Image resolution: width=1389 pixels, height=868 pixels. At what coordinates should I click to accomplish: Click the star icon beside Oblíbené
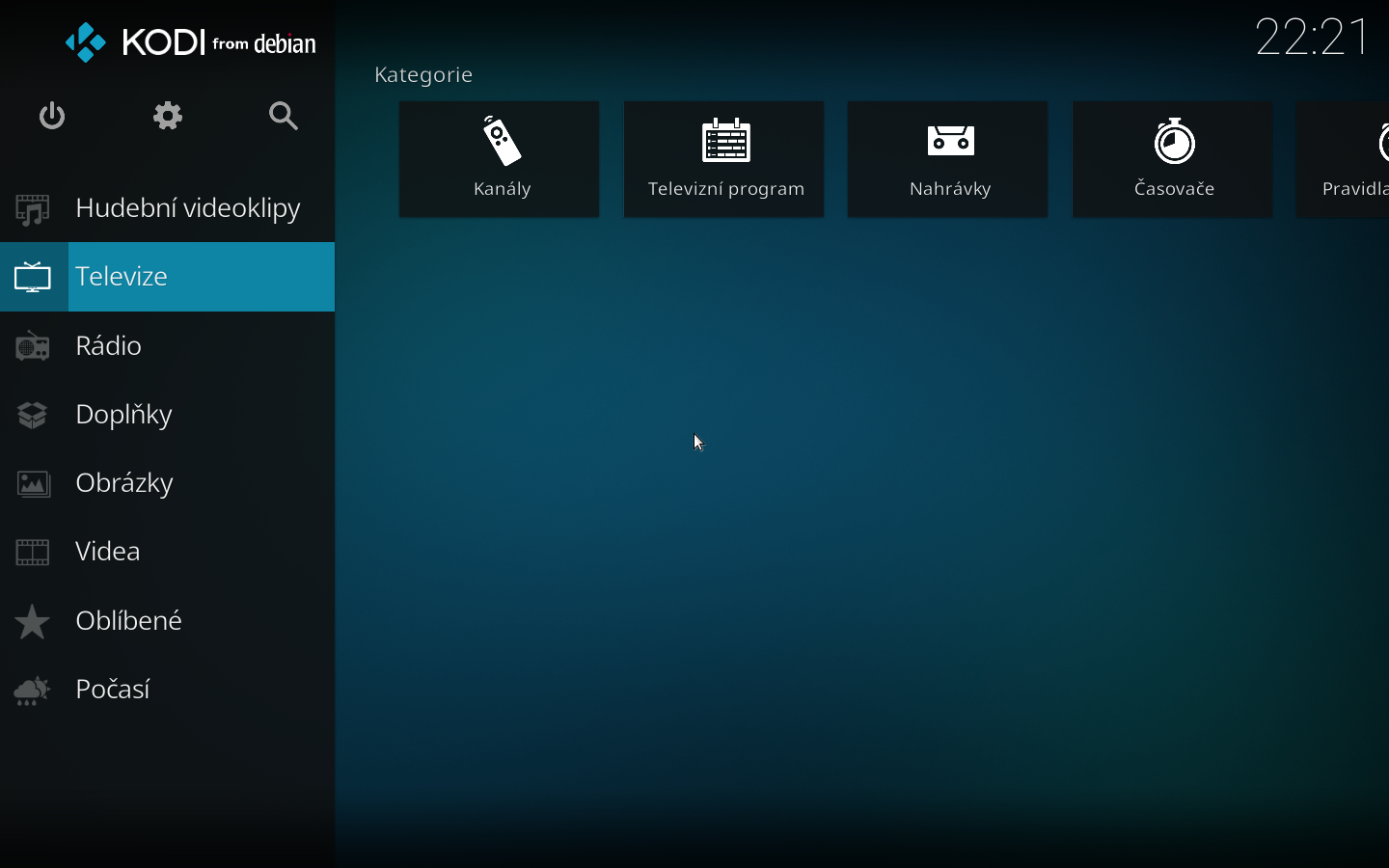(33, 621)
